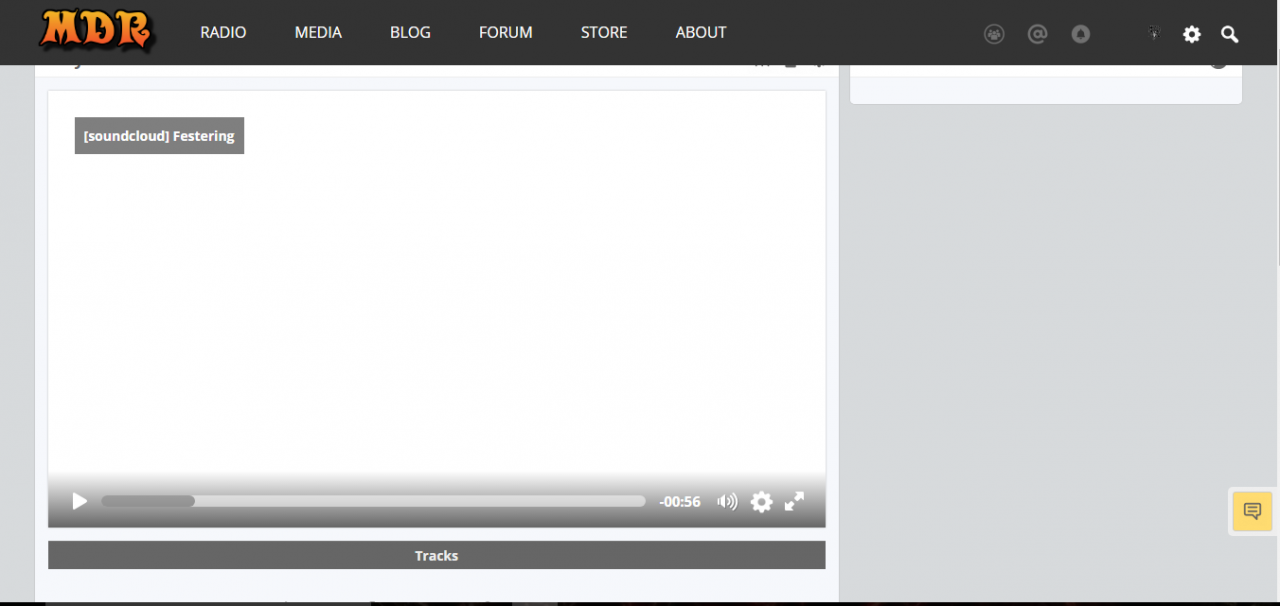Play the Festering track
The image size is (1280, 606).
coord(80,501)
